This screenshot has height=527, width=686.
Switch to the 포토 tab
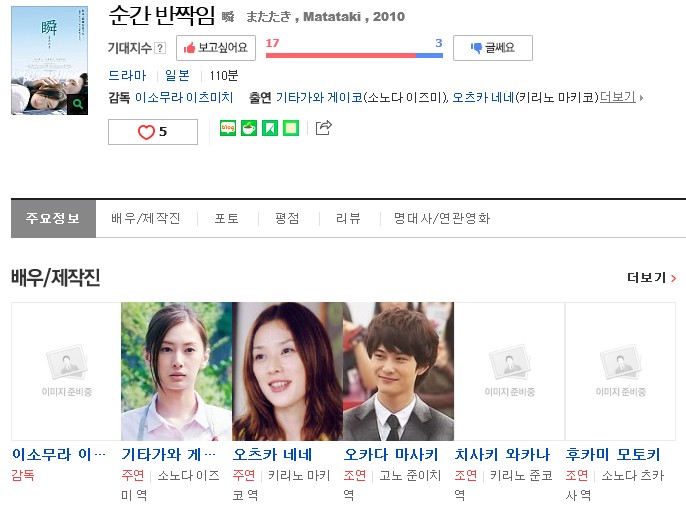[227, 218]
